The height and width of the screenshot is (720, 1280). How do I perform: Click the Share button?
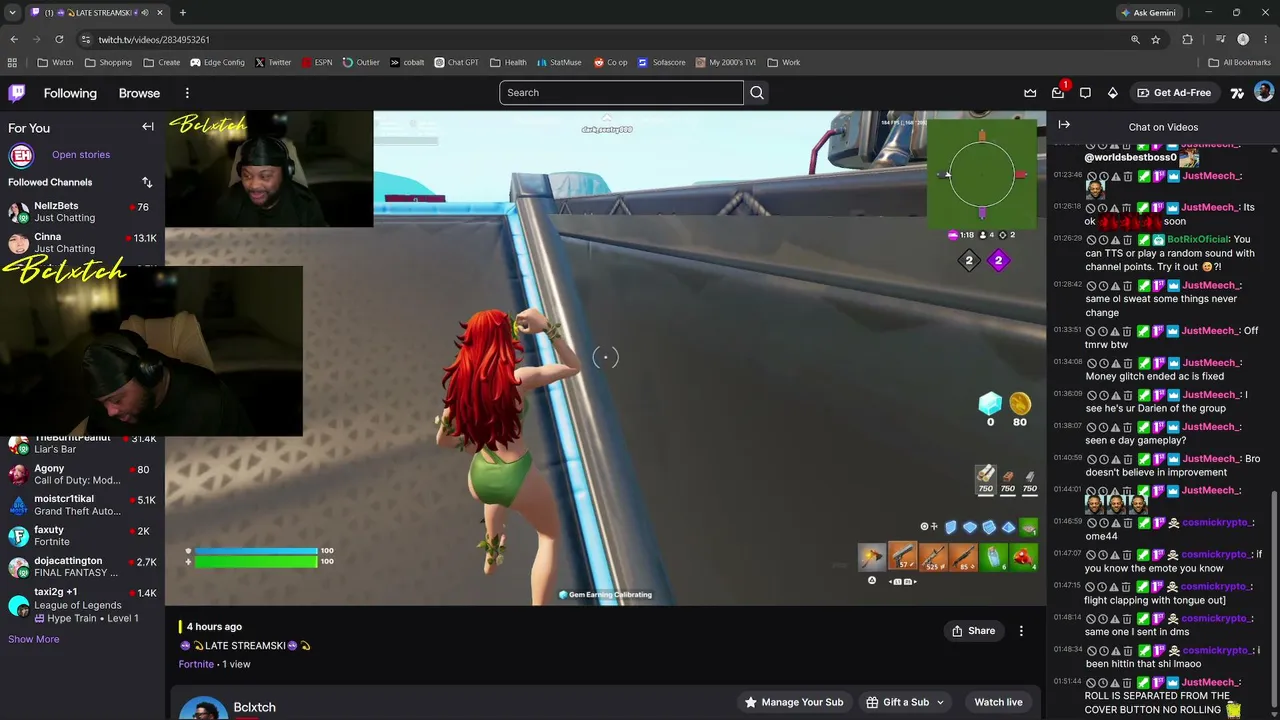pyautogui.click(x=973, y=631)
